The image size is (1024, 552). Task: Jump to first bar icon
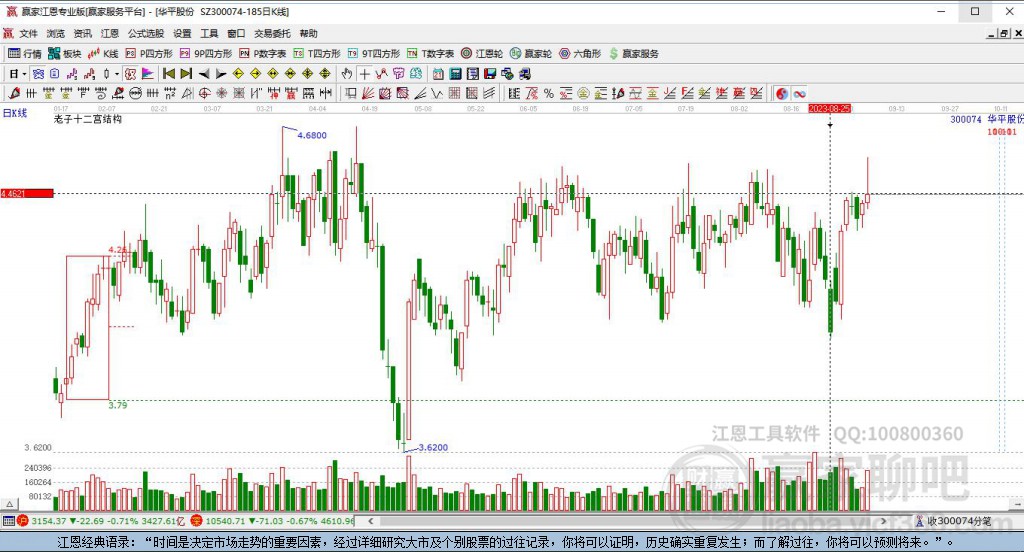[x=168, y=74]
